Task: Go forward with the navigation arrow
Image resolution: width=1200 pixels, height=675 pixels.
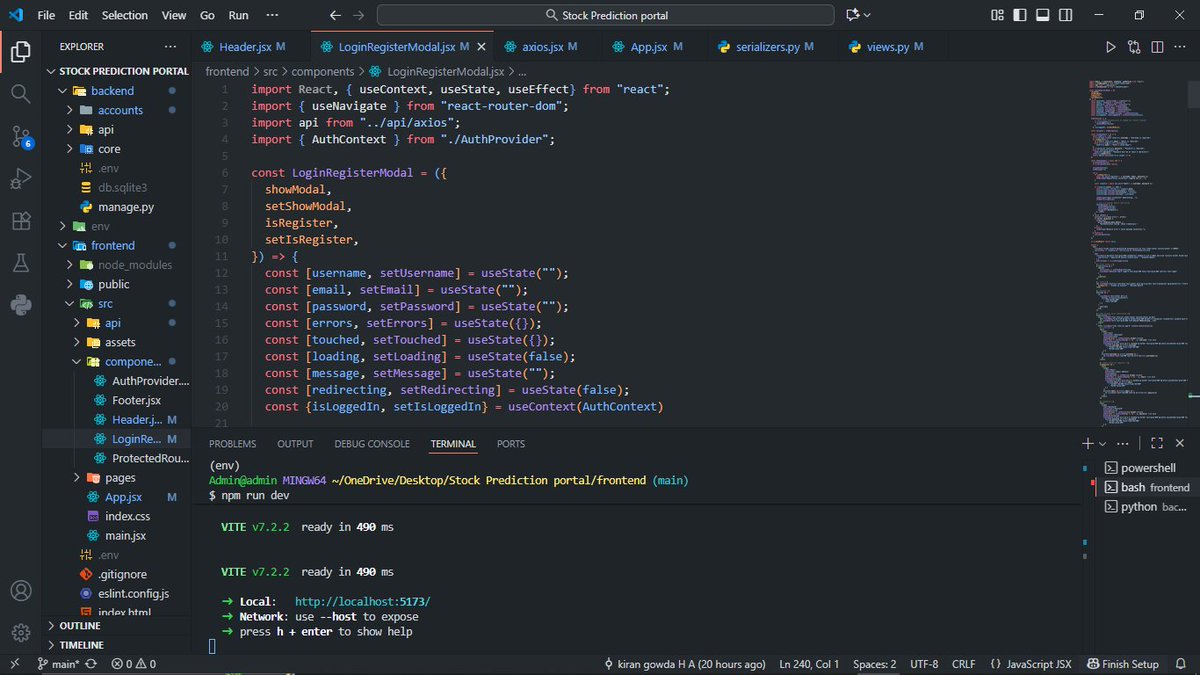Action: [359, 15]
